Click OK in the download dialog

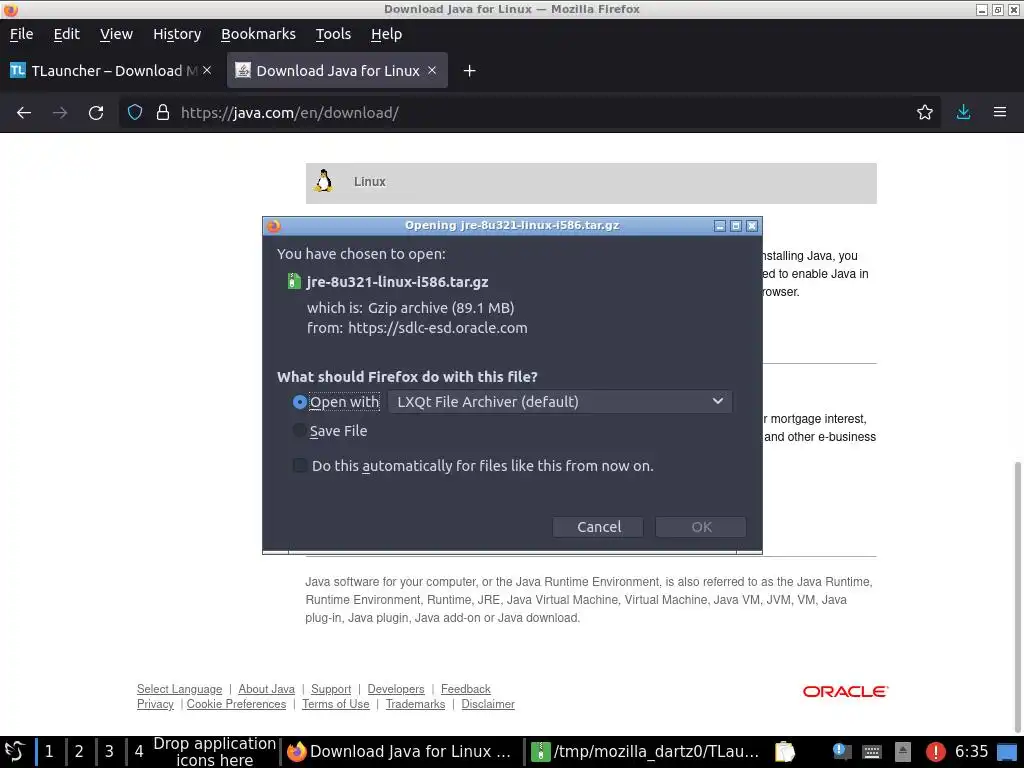pos(701,527)
